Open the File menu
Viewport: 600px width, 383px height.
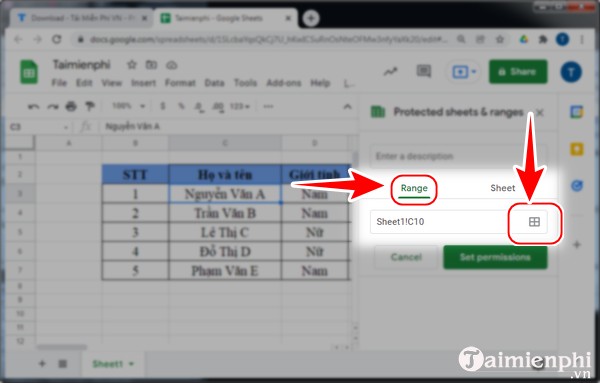click(59, 83)
